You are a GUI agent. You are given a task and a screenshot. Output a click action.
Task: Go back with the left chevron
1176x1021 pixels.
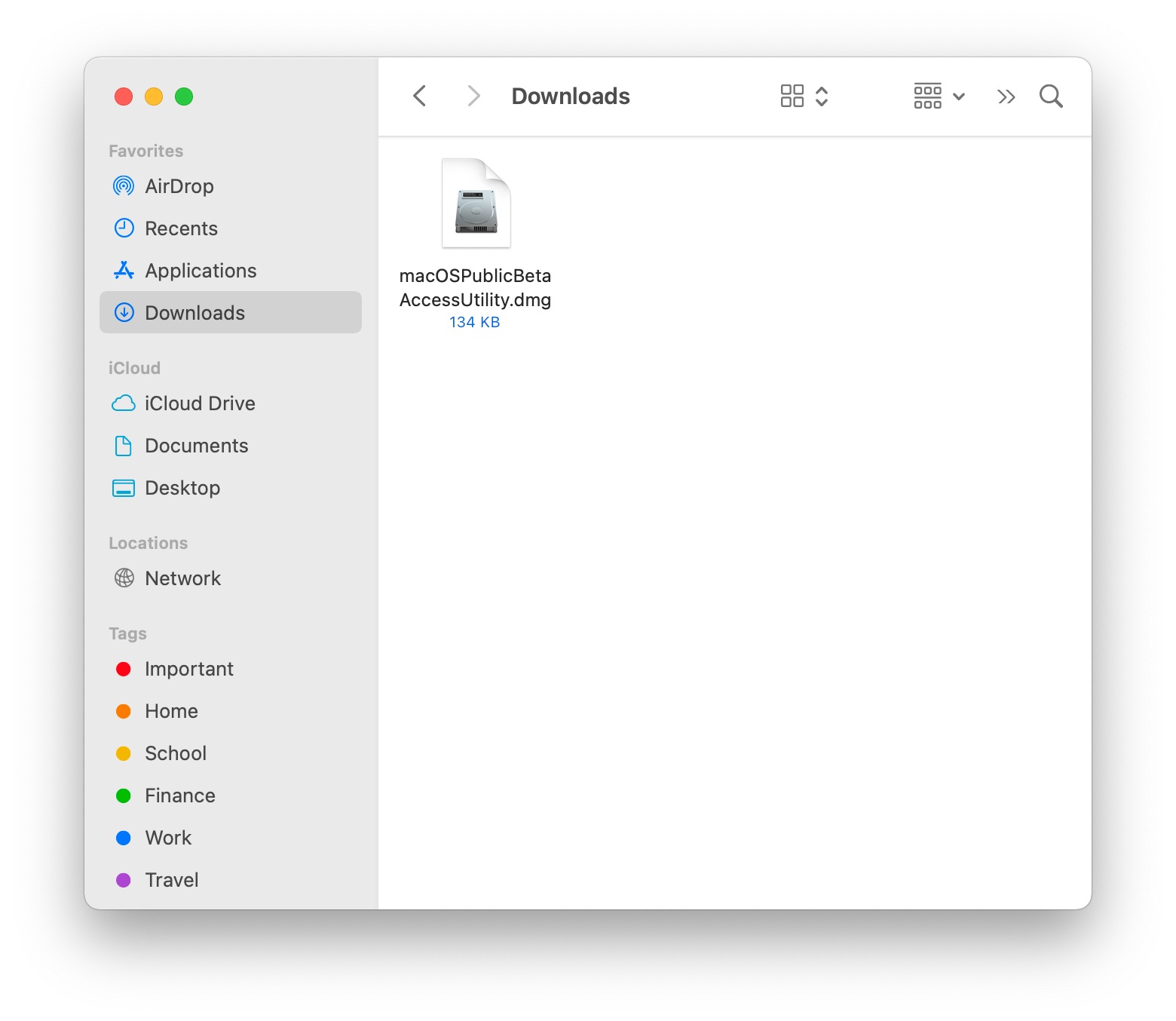coord(420,96)
